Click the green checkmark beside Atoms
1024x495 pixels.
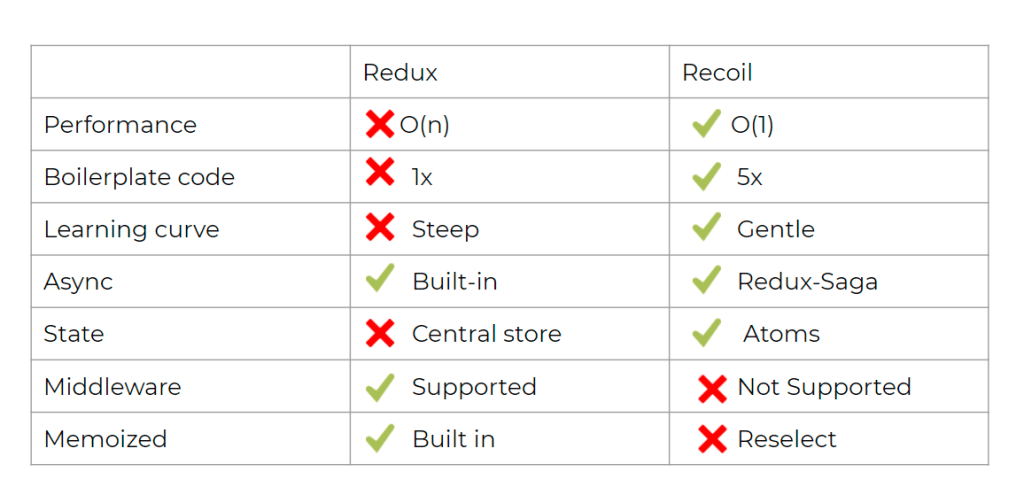(x=706, y=333)
